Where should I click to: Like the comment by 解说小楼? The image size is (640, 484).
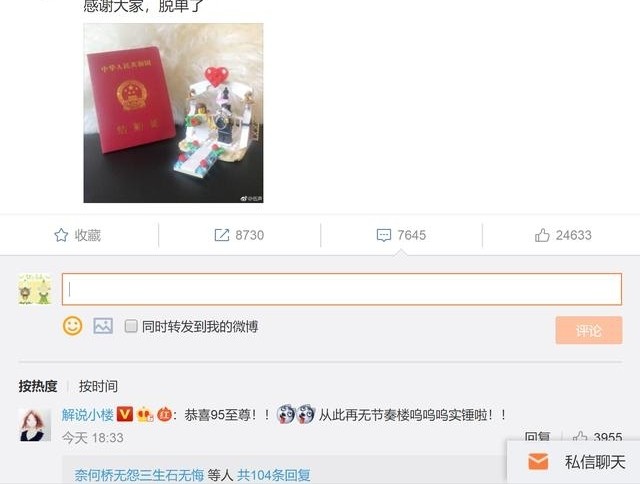pyautogui.click(x=580, y=437)
